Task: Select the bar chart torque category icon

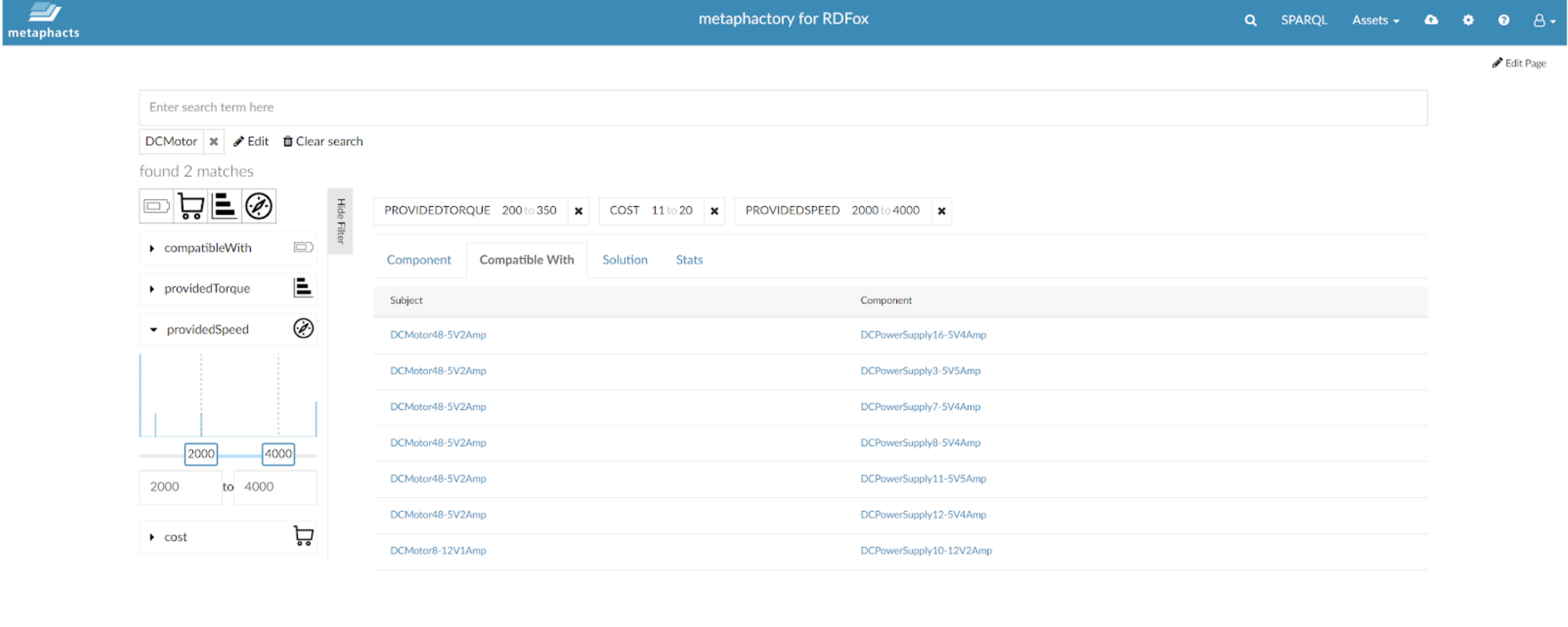Action: tap(225, 206)
